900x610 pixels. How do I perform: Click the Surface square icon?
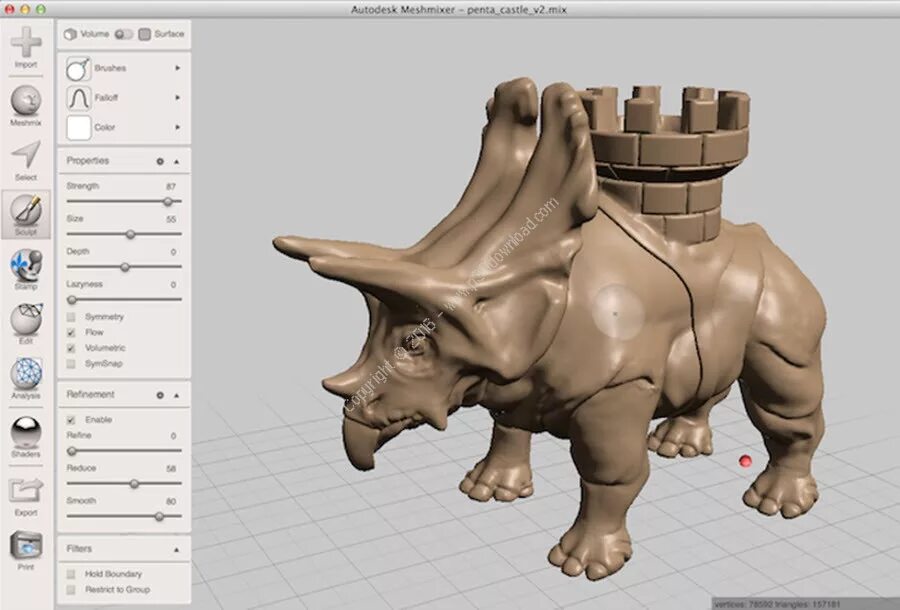click(x=145, y=34)
